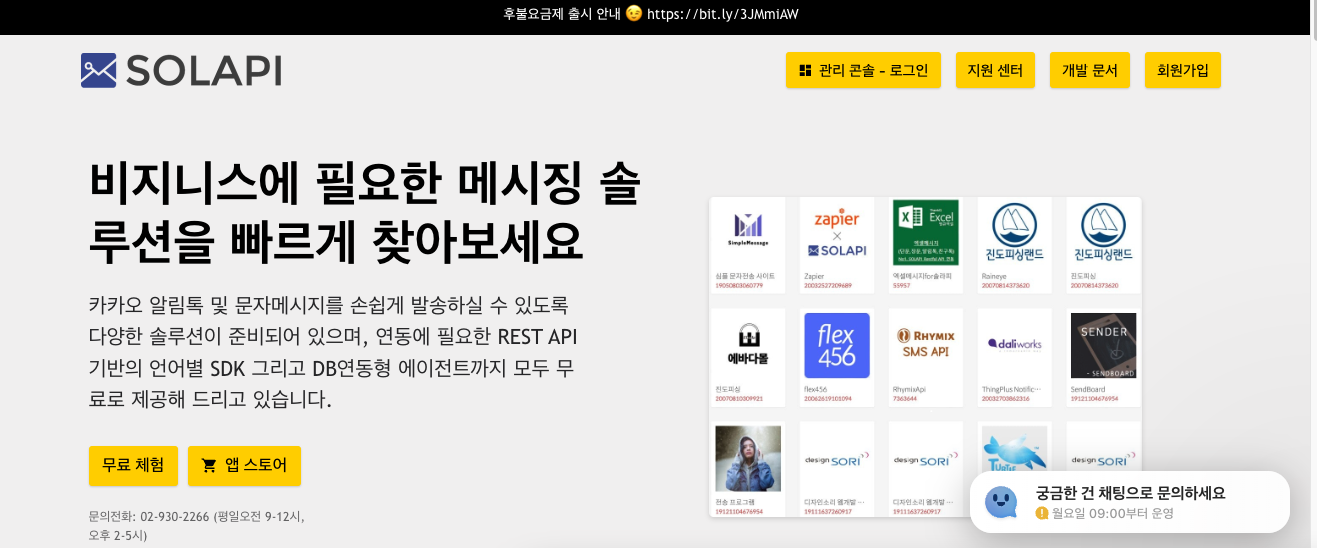This screenshot has width=1317, height=548.
Task: Open the 지원 센터 page
Action: click(995, 70)
